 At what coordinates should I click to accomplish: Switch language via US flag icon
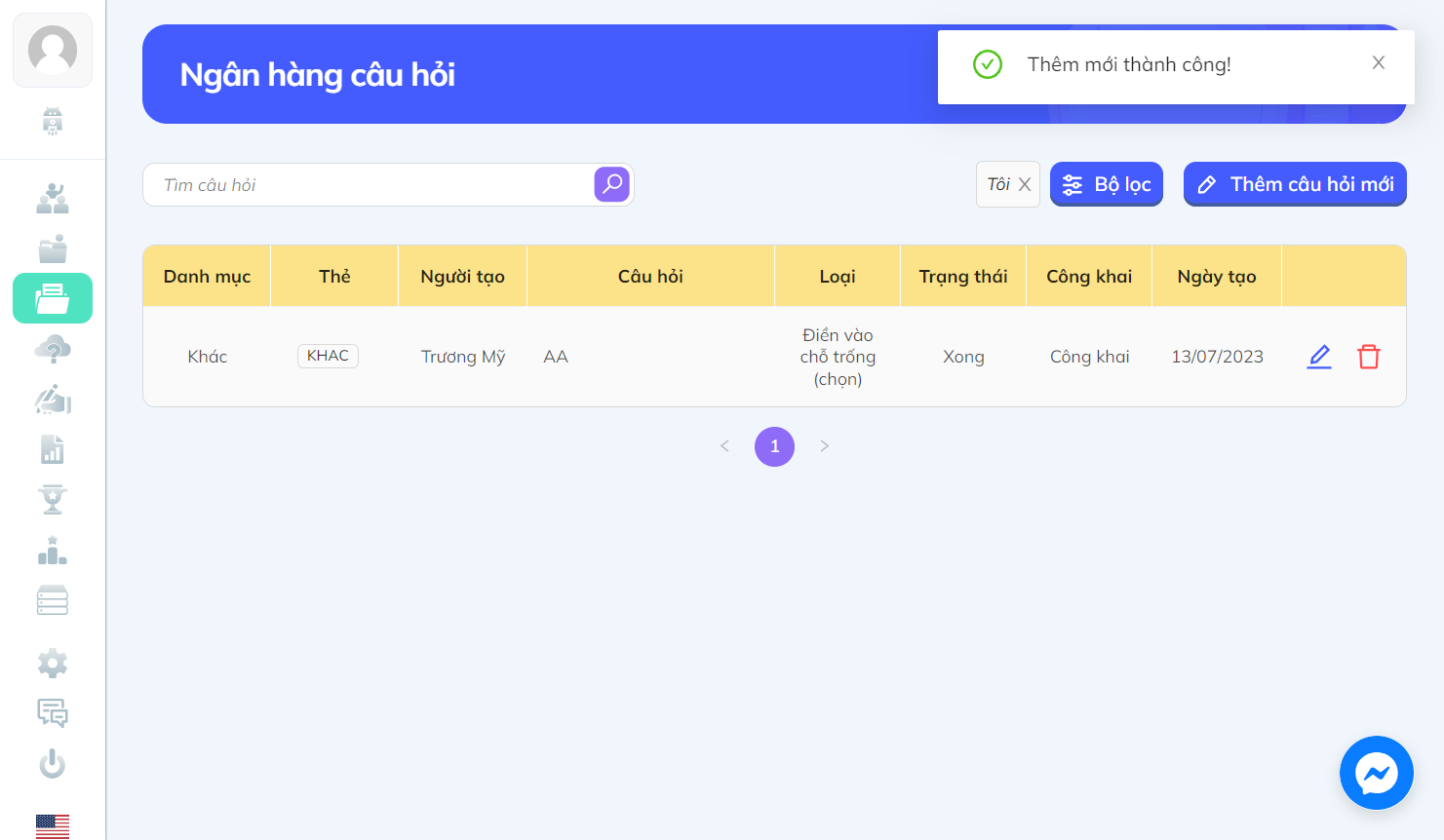pyautogui.click(x=53, y=826)
